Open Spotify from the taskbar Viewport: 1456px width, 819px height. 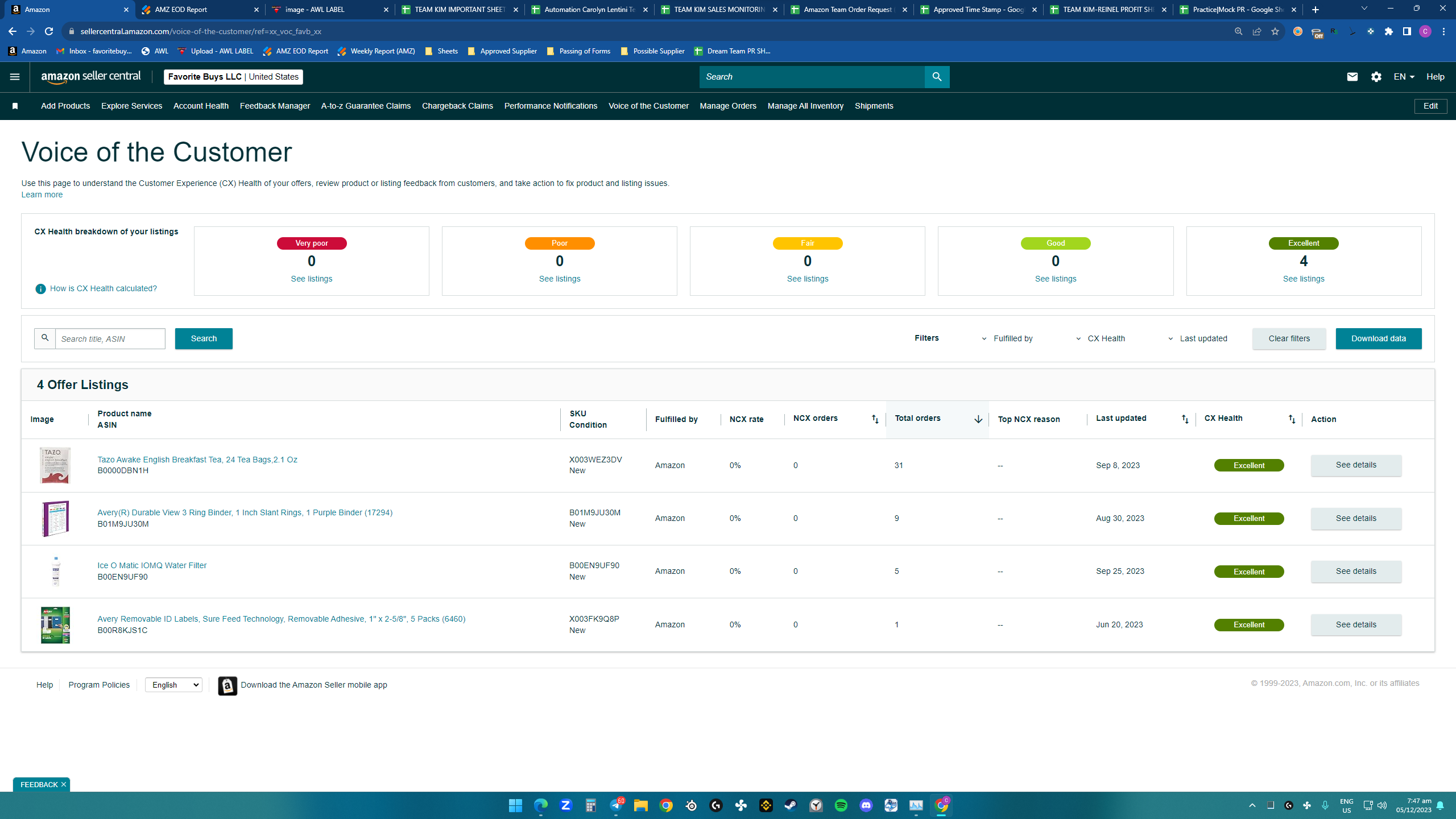tap(841, 805)
